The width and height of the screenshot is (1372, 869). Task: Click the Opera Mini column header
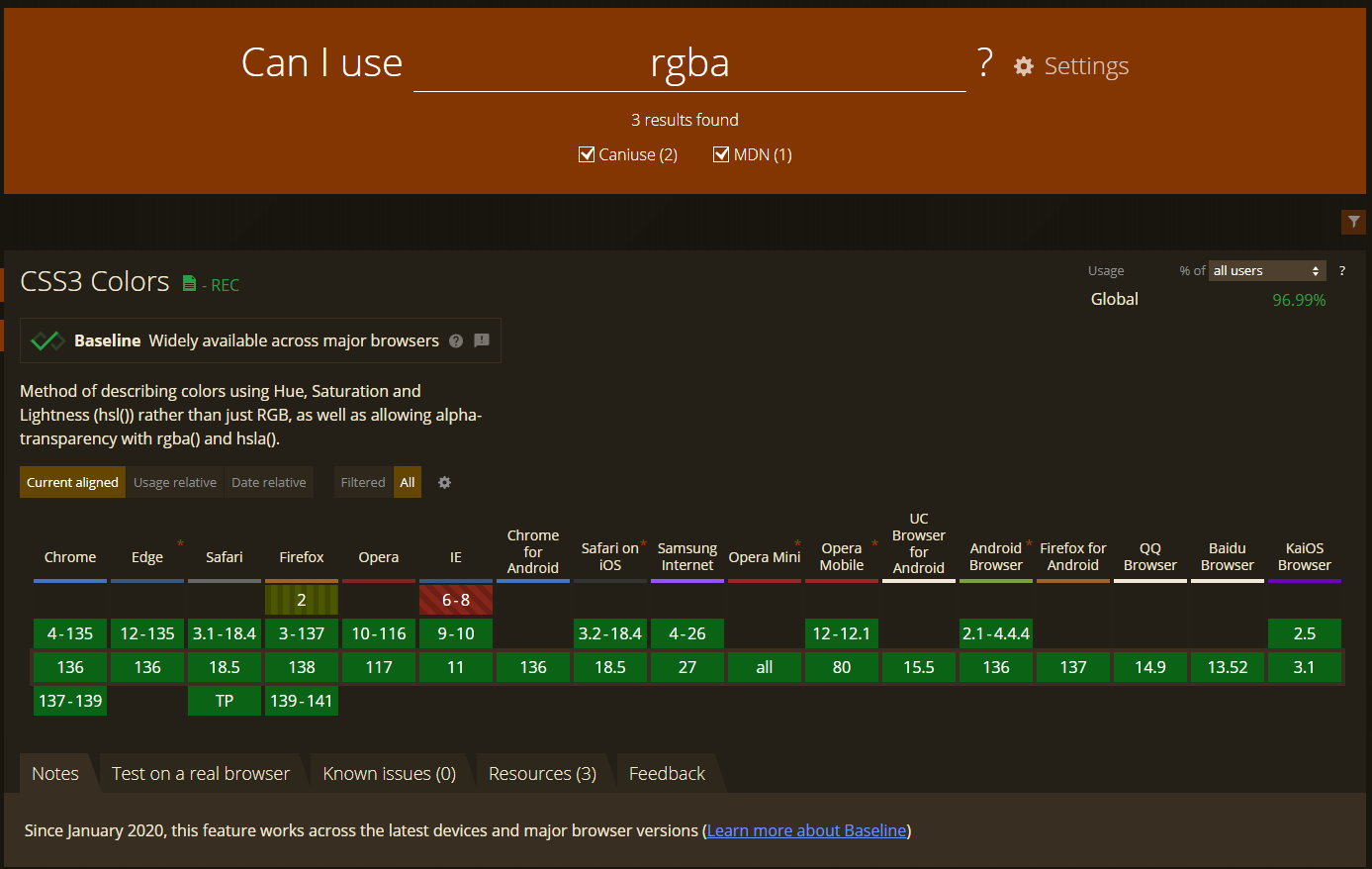[x=765, y=557]
